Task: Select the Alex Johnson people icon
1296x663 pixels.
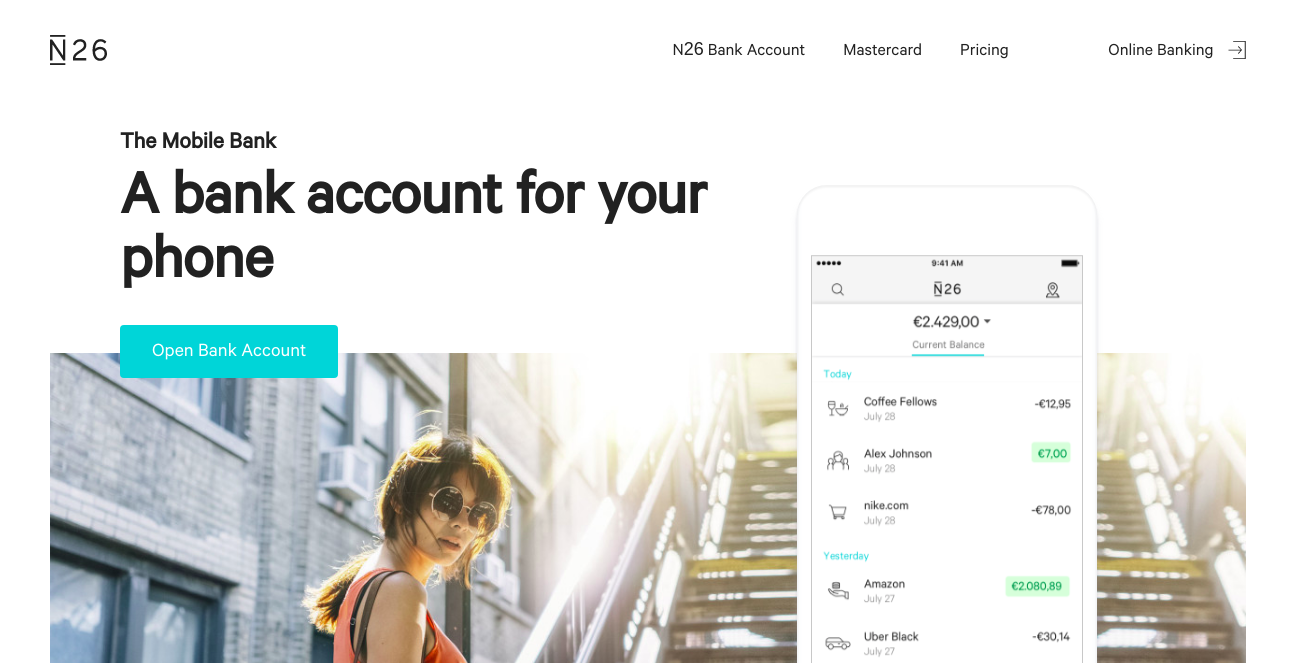Action: tap(838, 460)
